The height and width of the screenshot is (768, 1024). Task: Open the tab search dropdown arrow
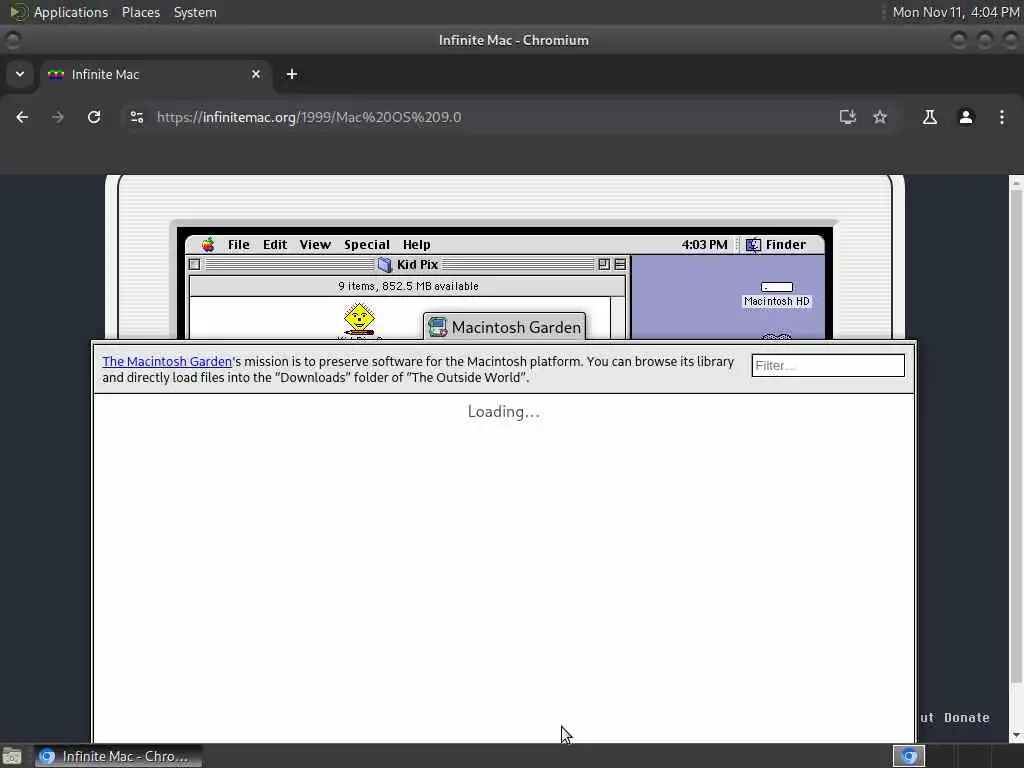point(20,74)
